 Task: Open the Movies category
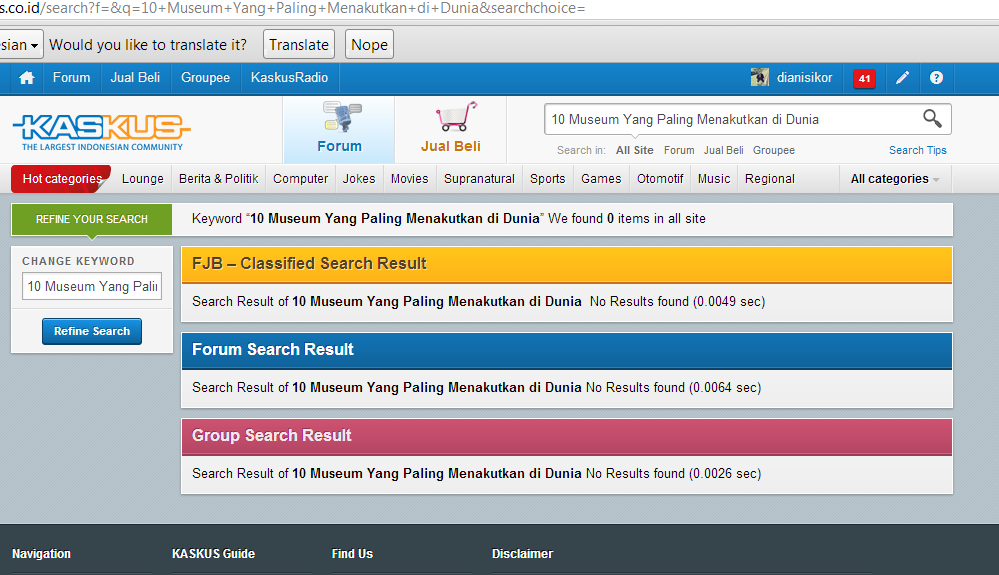point(410,179)
